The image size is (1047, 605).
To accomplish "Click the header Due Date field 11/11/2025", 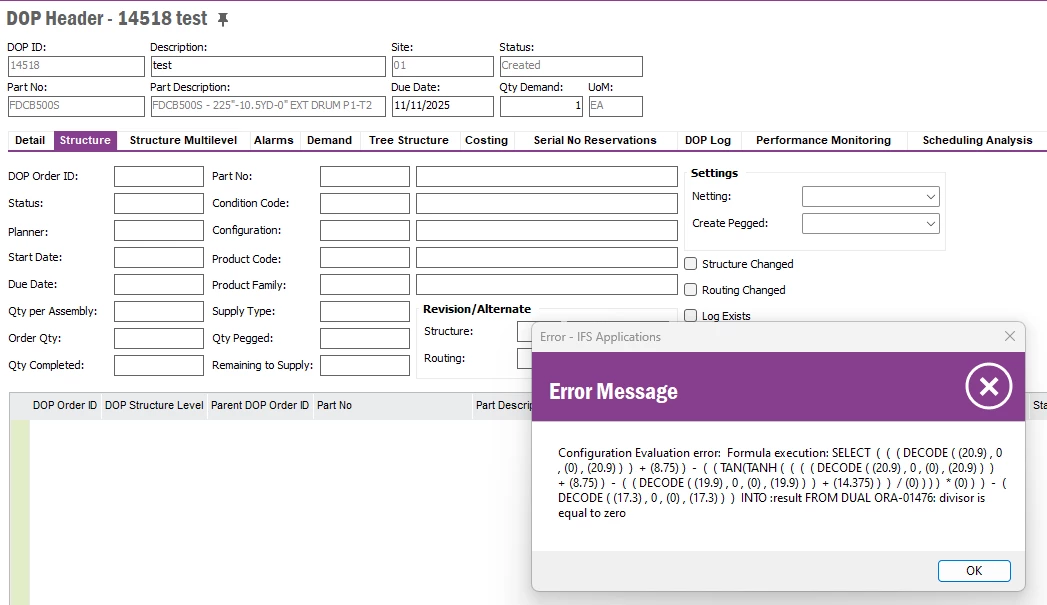I will pyautogui.click(x=442, y=106).
